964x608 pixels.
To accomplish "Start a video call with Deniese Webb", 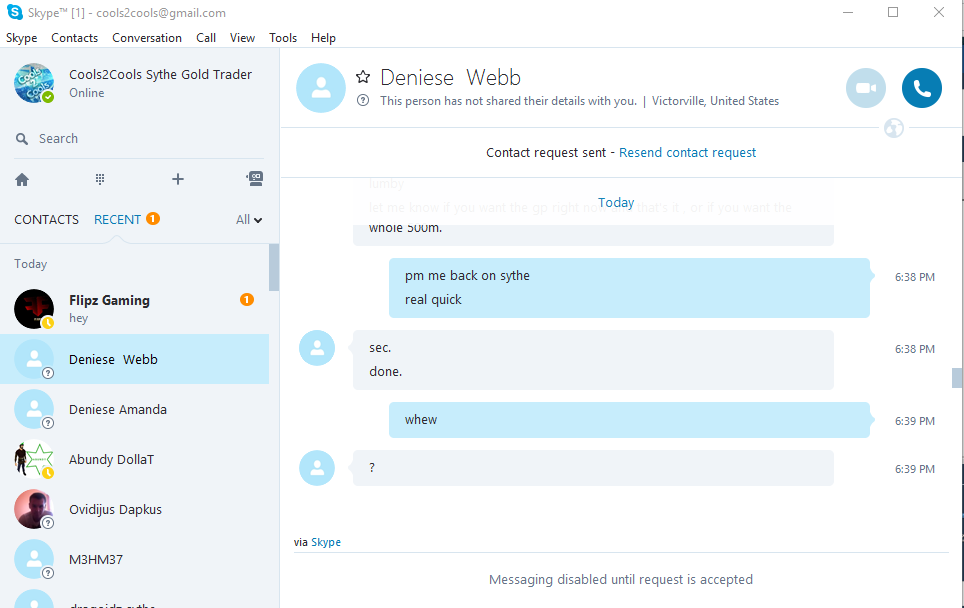I will 866,88.
